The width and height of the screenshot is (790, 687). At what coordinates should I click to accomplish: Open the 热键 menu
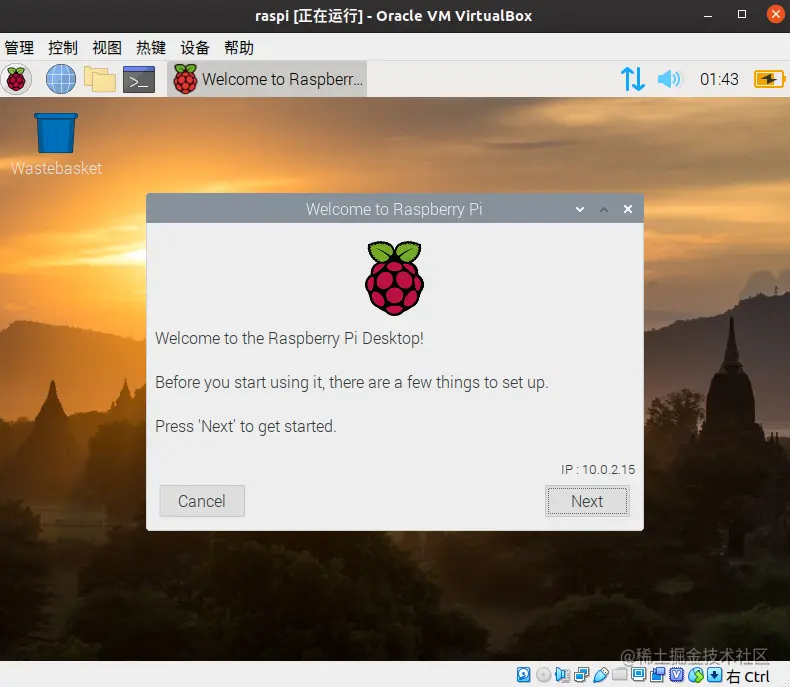coord(151,48)
